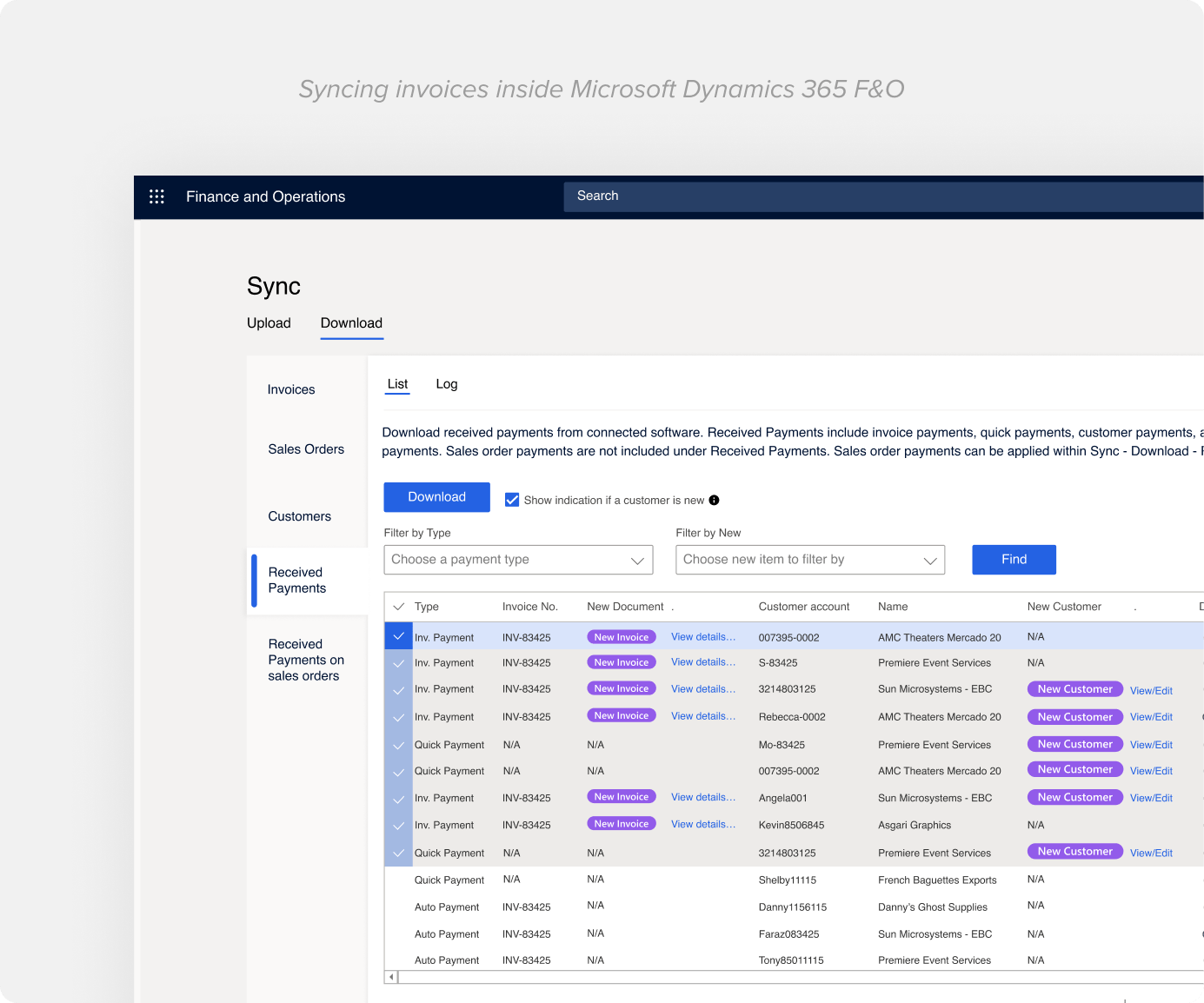Click the select-all checkmark in table header
This screenshot has height=1003, width=1204.
[x=399, y=607]
